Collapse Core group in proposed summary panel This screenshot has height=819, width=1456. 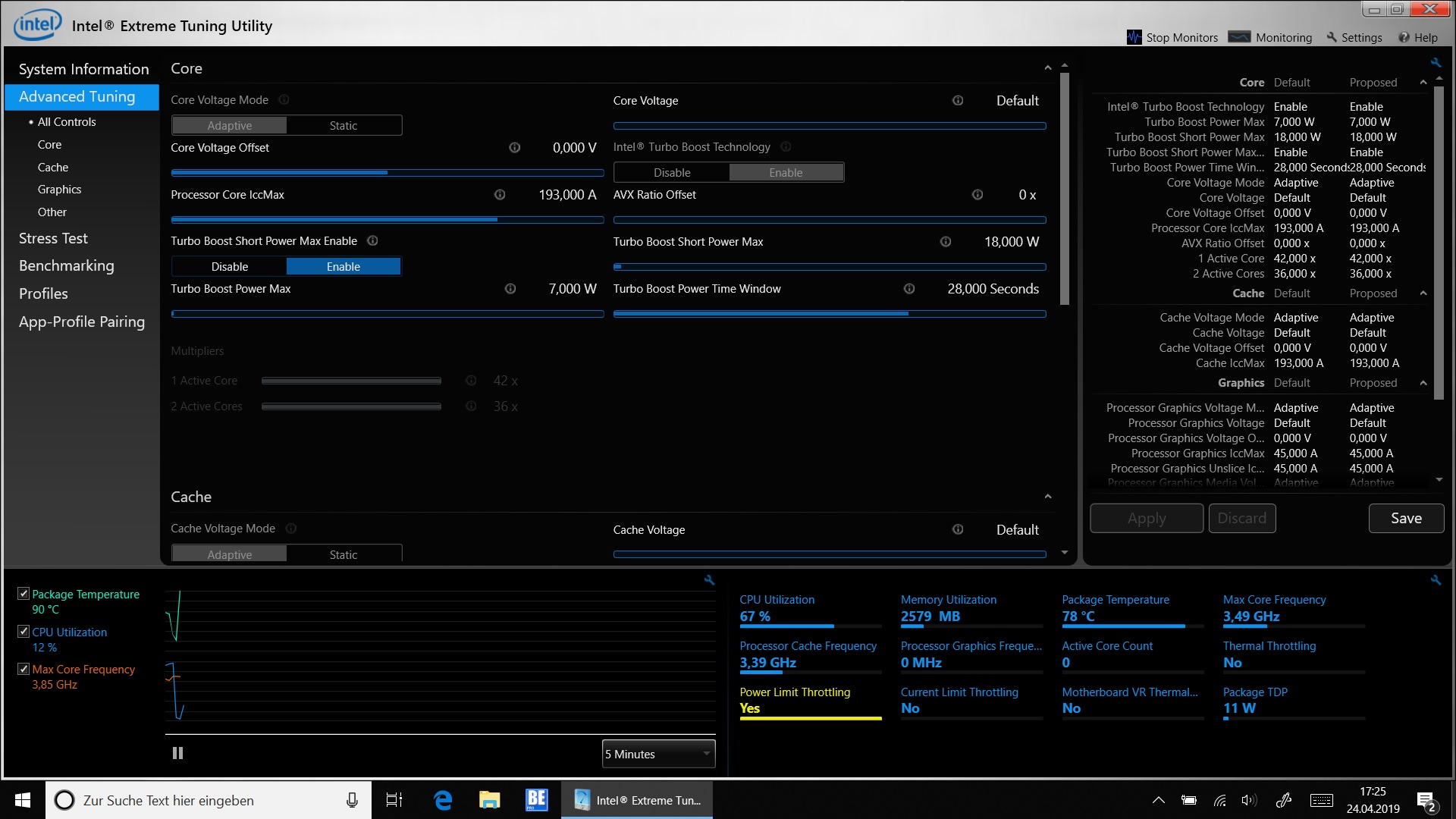[1423, 83]
